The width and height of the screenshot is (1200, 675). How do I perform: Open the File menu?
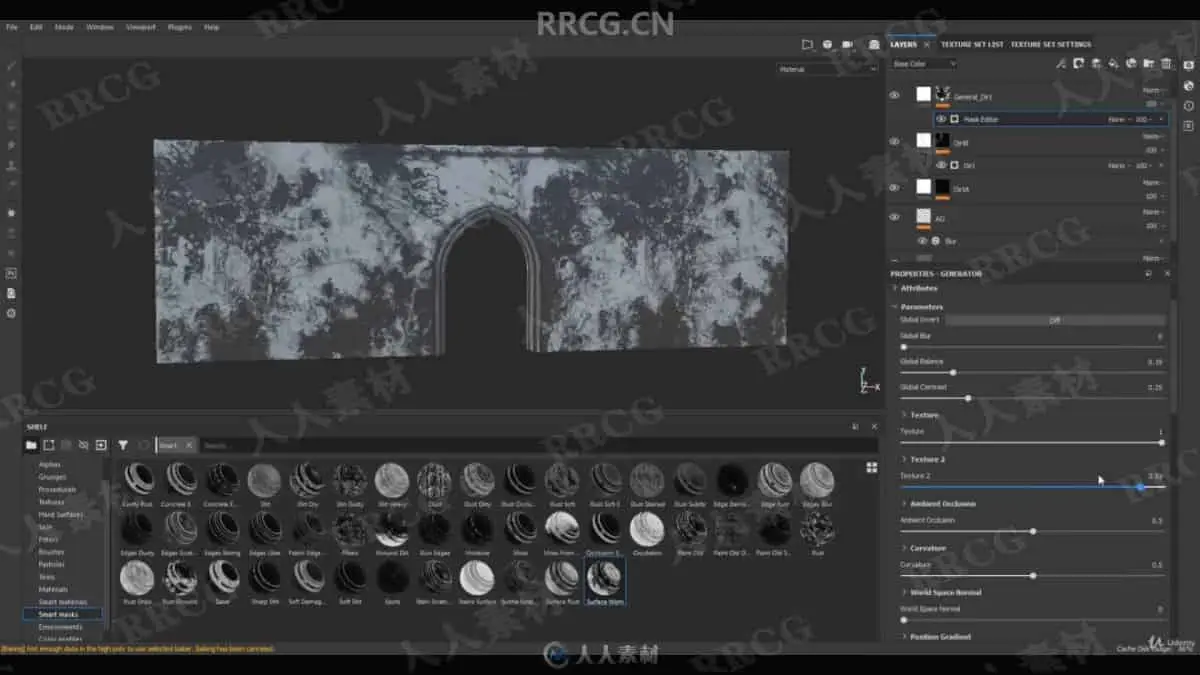12,27
